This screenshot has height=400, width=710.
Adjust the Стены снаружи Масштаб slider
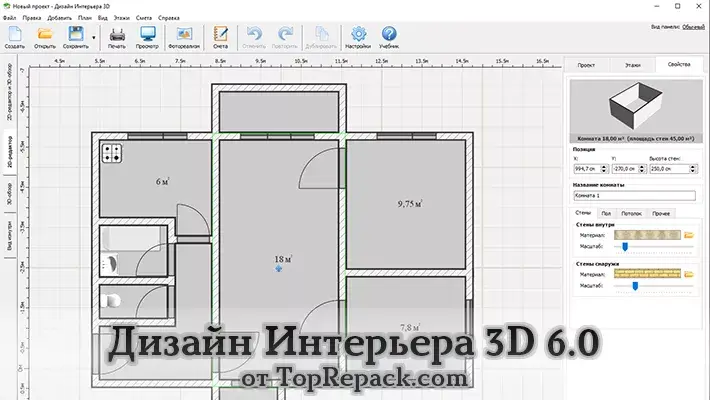(x=635, y=286)
